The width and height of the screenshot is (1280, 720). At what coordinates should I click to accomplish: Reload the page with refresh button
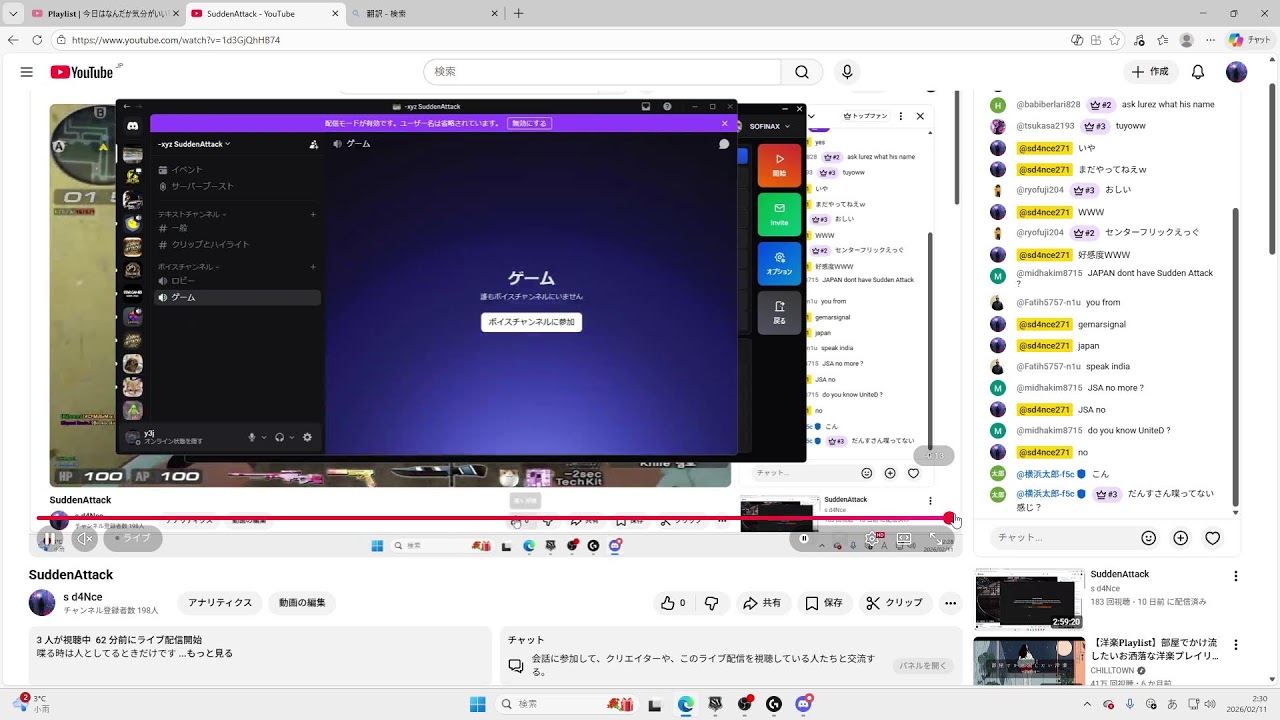point(37,40)
